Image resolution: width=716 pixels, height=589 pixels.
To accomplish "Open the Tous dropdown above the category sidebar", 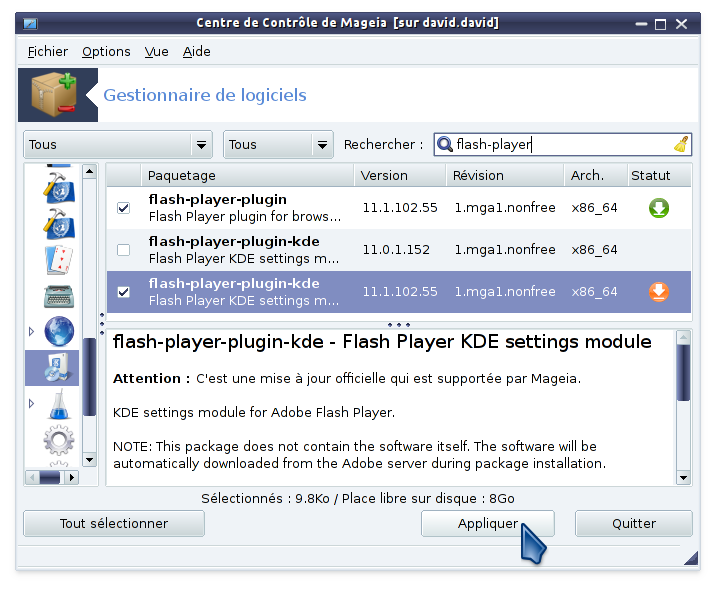I will (118, 145).
